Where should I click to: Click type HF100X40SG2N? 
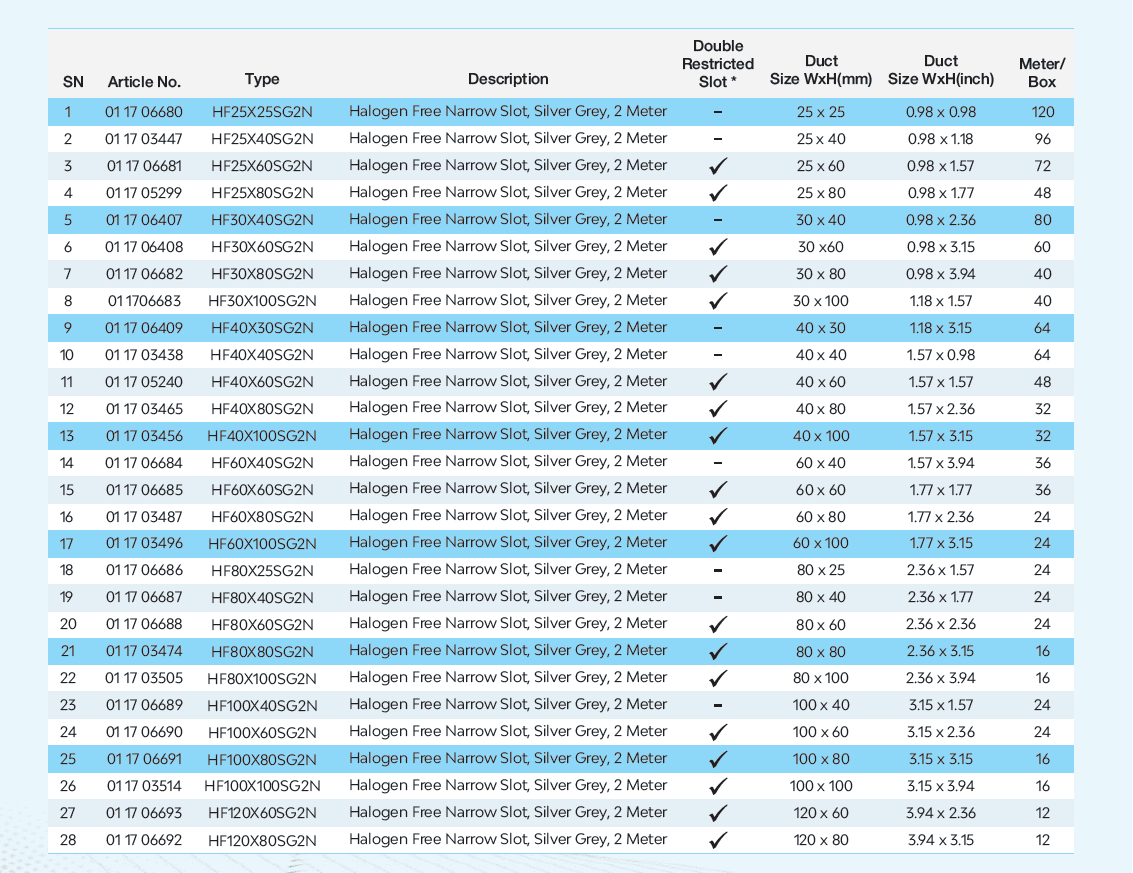pyautogui.click(x=262, y=705)
